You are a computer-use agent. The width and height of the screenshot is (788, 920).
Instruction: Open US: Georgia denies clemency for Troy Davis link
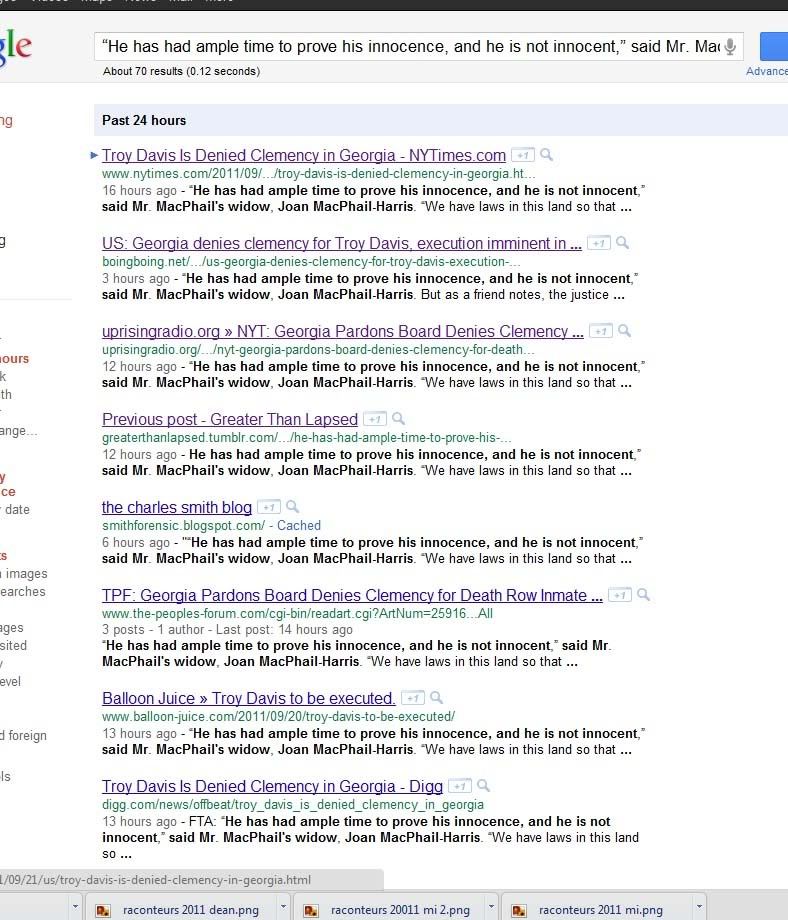tap(341, 243)
